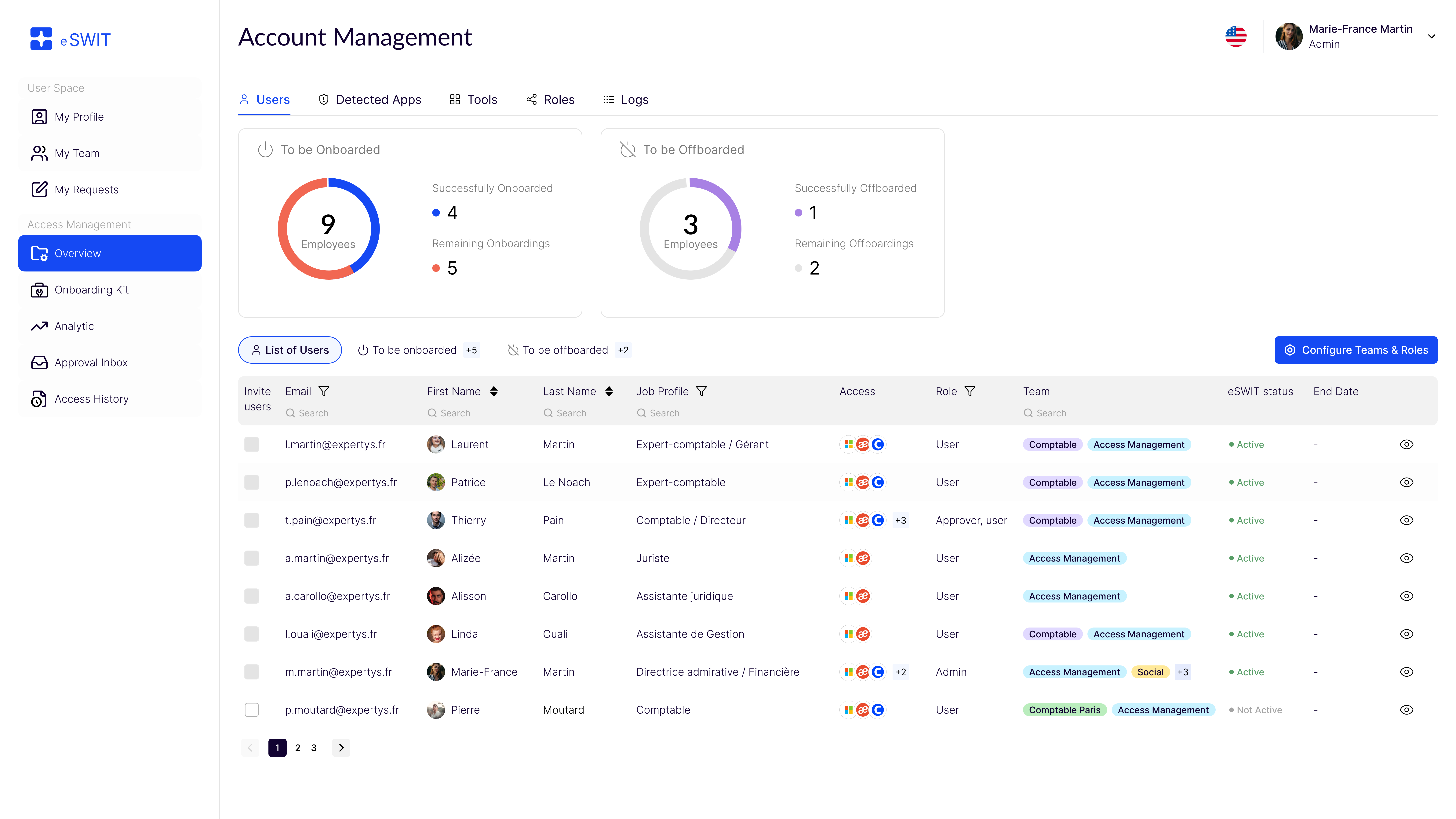Click the previous page arrow

tap(250, 748)
